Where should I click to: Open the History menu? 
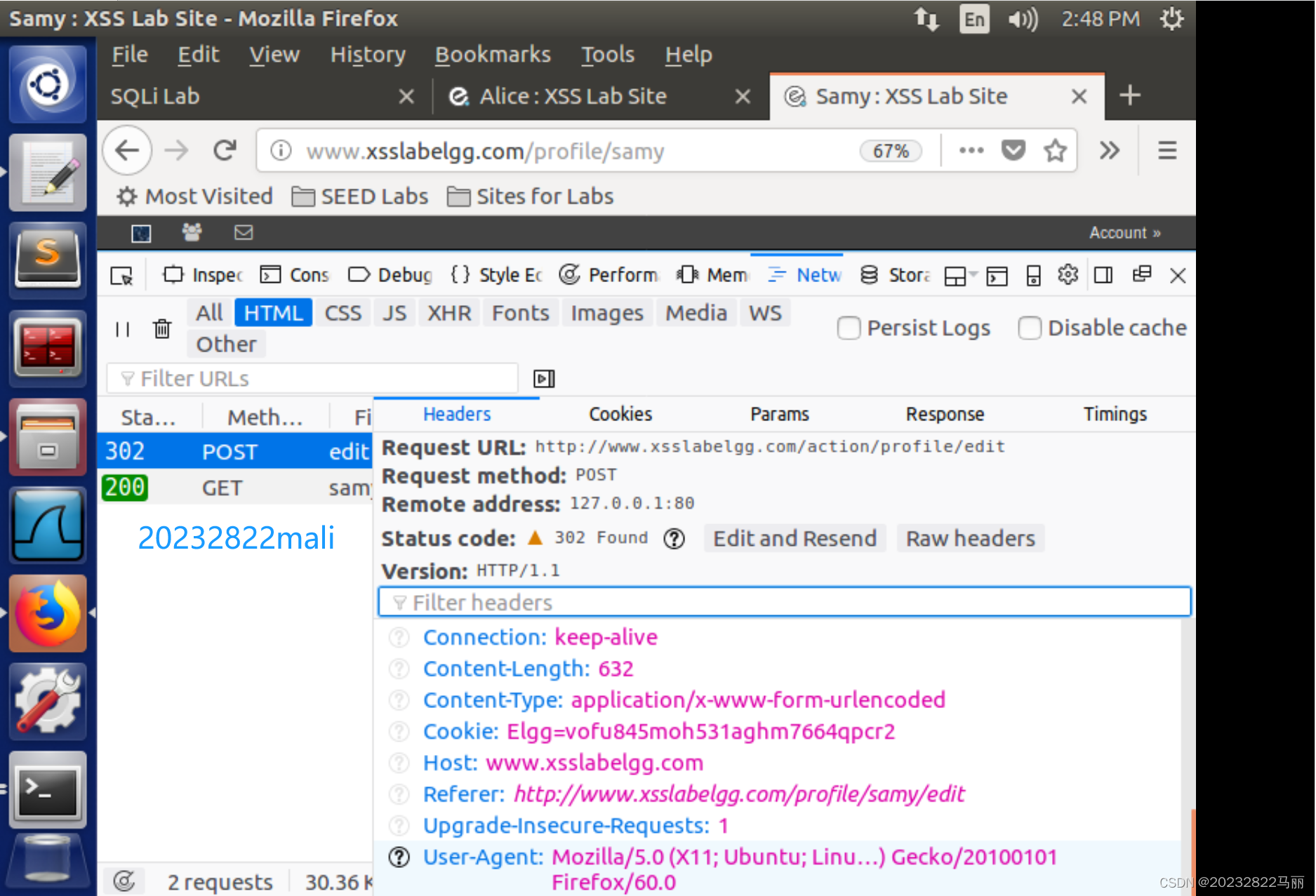pyautogui.click(x=368, y=55)
